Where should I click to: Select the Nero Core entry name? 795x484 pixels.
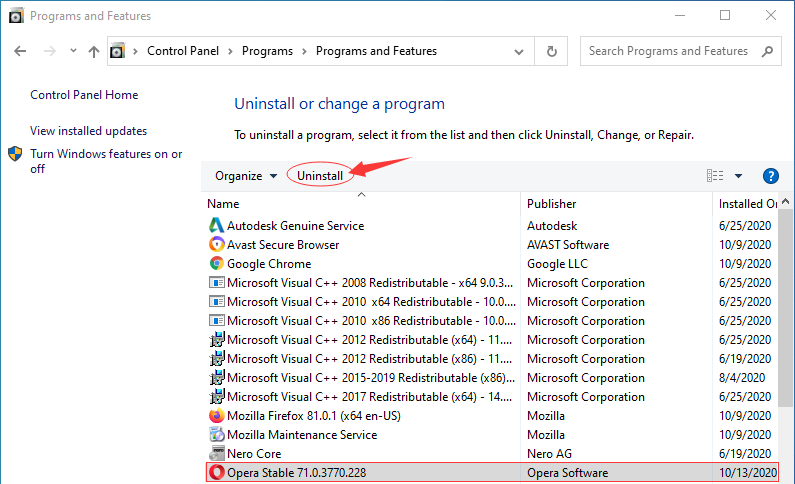coord(254,454)
